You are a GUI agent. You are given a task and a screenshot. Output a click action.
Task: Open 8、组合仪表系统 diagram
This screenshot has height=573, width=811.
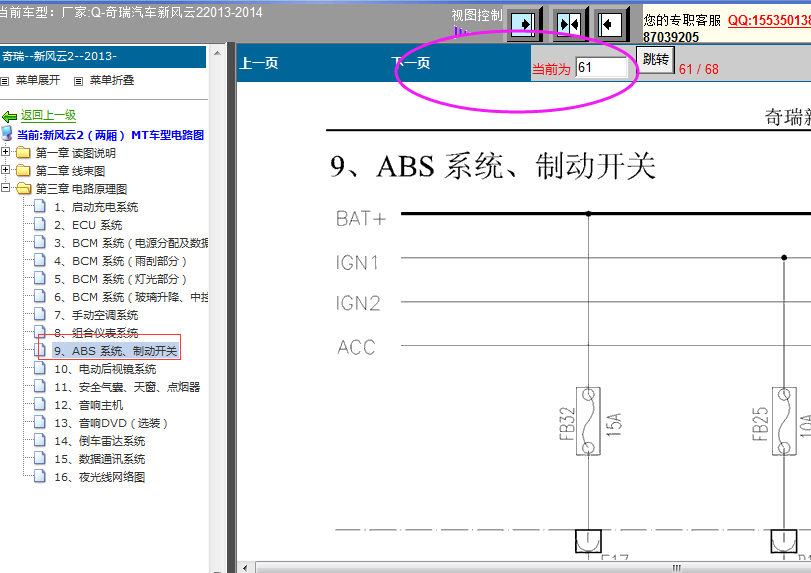(96, 333)
